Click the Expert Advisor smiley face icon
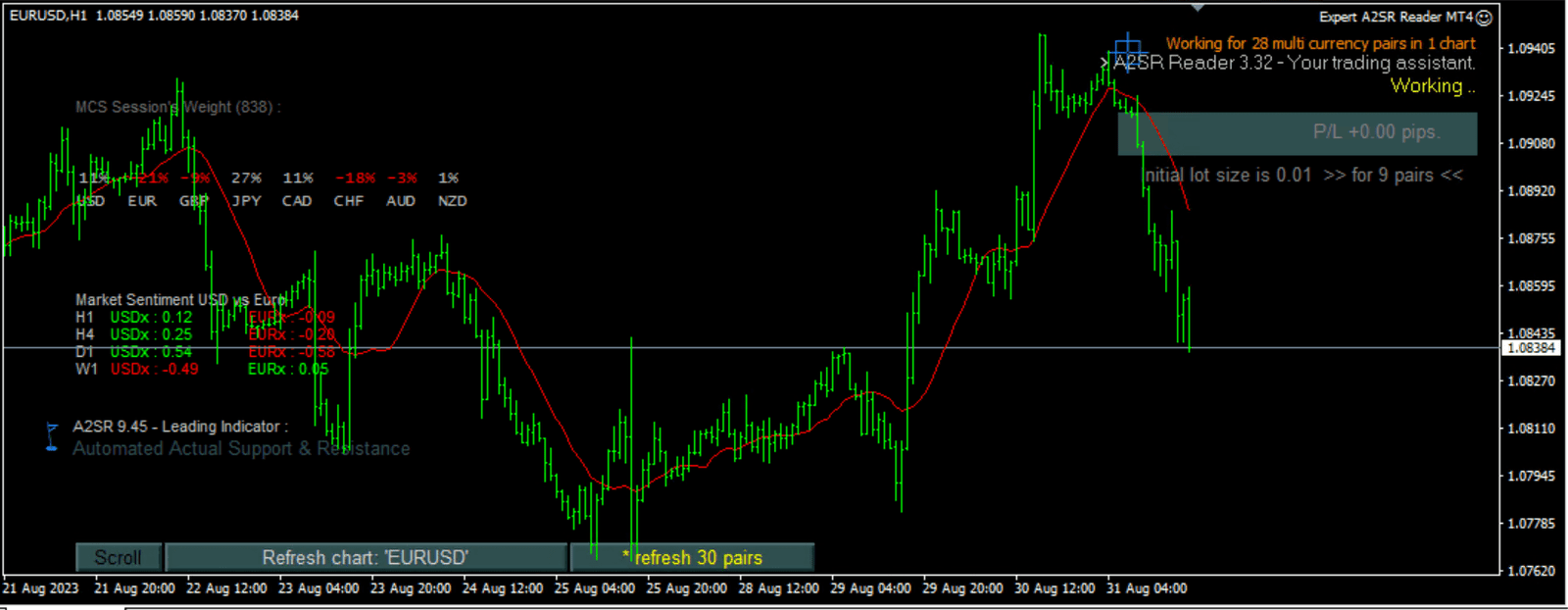Image resolution: width=1568 pixels, height=610 pixels. tap(1484, 17)
